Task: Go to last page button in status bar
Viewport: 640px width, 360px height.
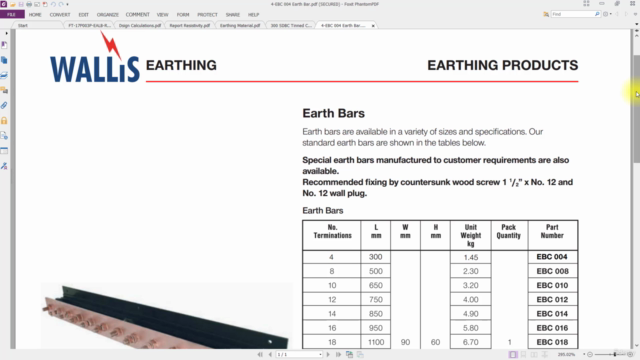Action: pos(338,355)
